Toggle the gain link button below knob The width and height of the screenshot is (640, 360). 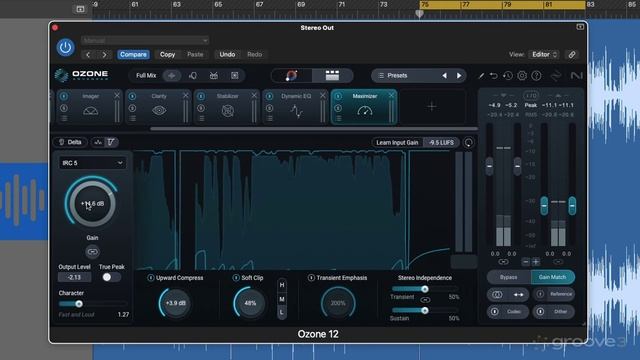(93, 251)
